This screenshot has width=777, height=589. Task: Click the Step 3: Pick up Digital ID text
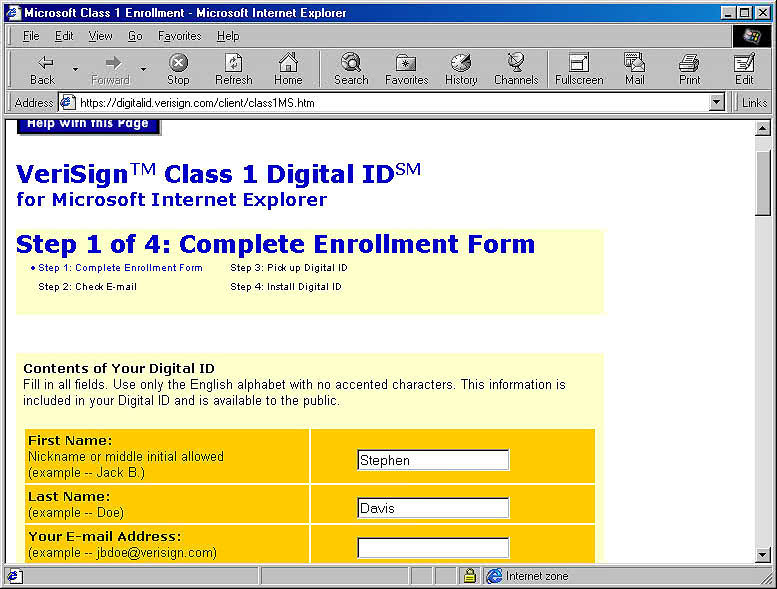[x=289, y=268]
